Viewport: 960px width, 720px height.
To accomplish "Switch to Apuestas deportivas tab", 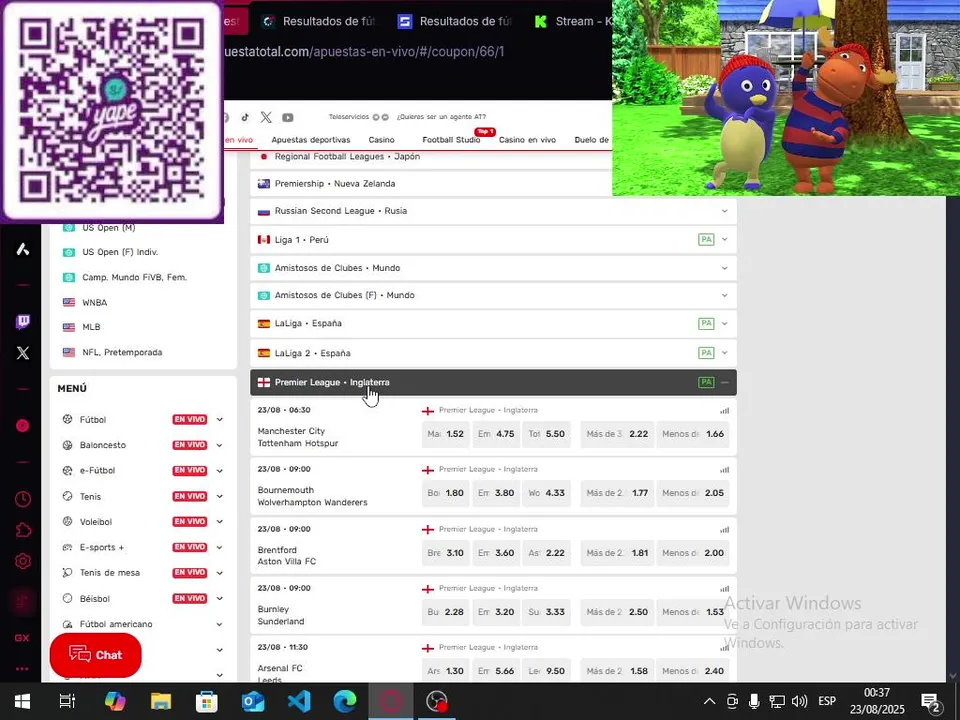I will coord(311,140).
